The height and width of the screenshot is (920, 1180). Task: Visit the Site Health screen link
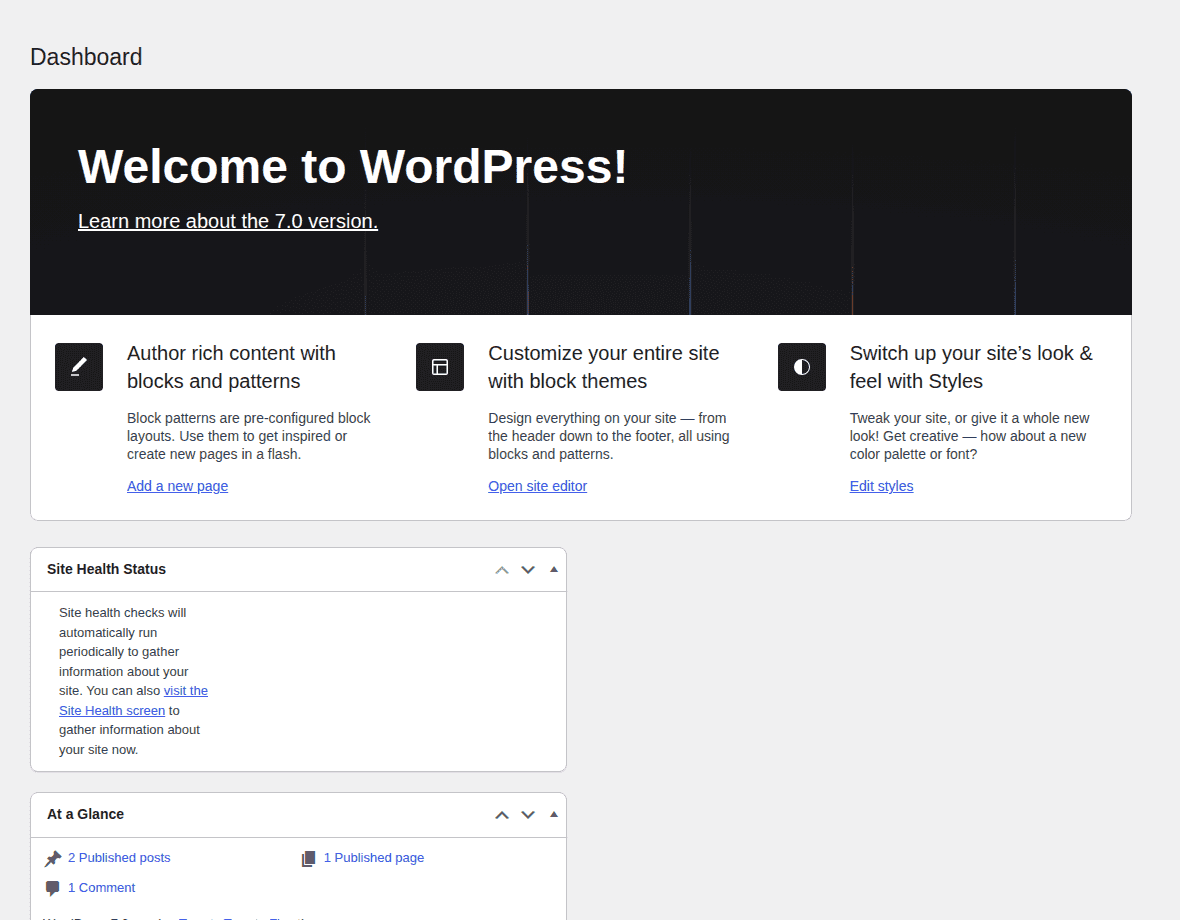pyautogui.click(x=133, y=700)
